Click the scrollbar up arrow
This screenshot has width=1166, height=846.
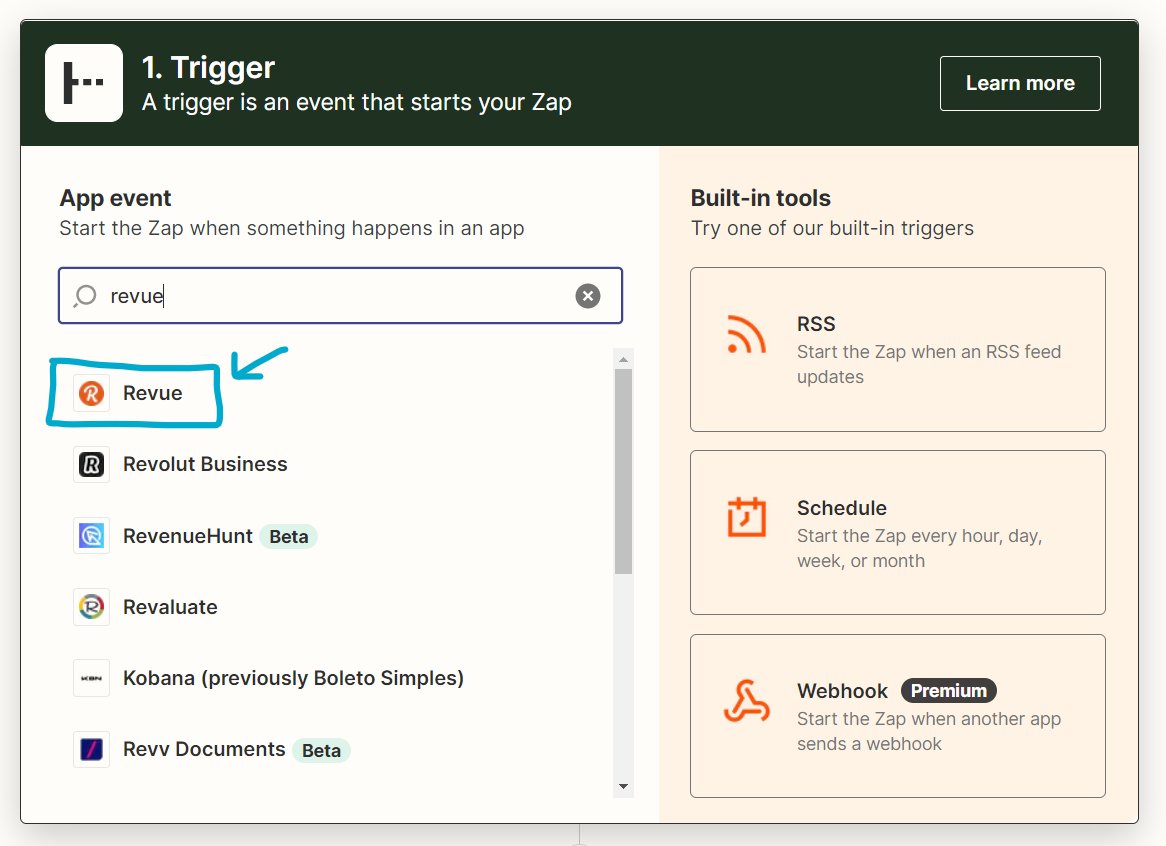[x=623, y=359]
